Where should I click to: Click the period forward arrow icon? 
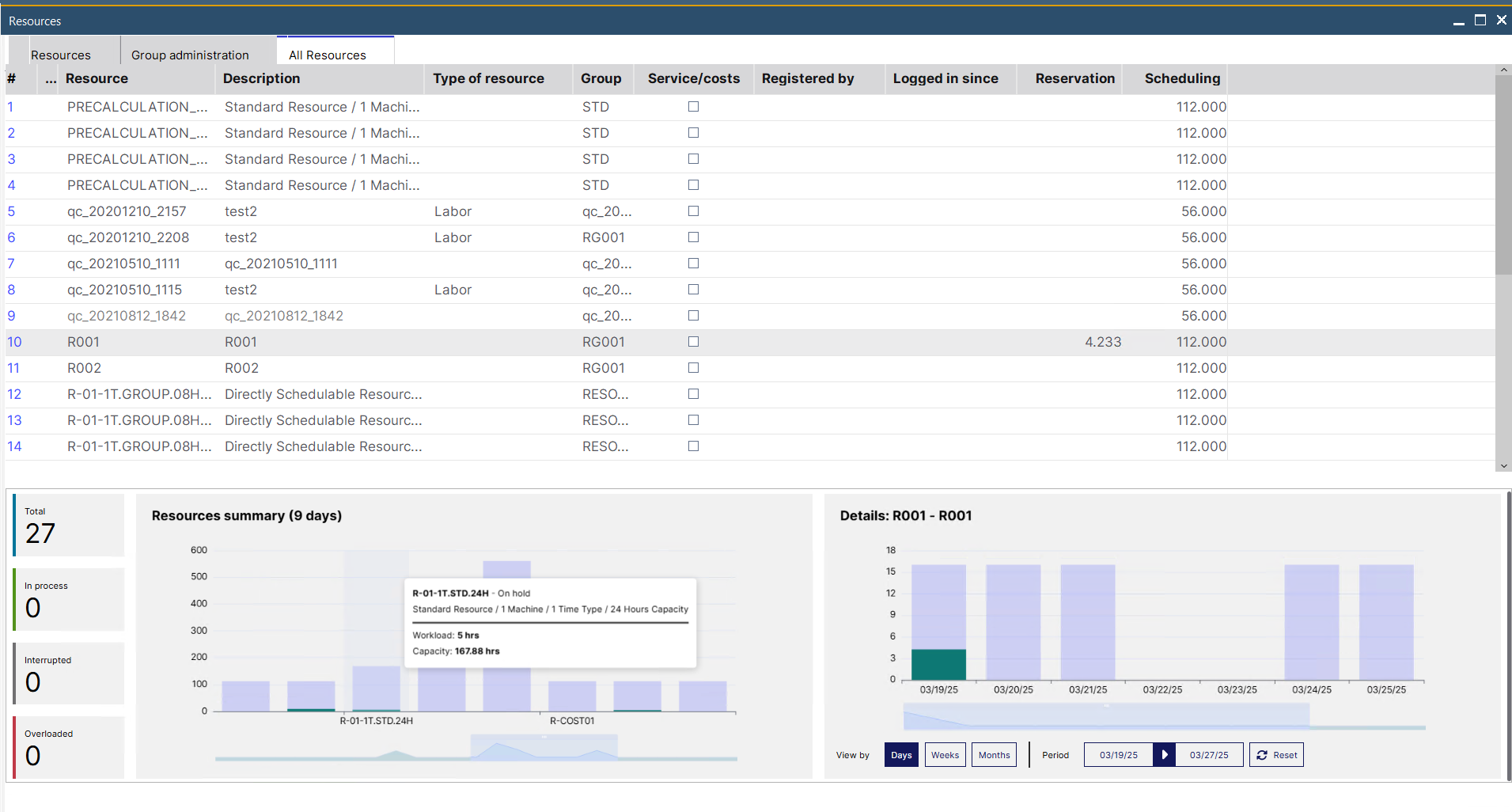coord(1164,755)
